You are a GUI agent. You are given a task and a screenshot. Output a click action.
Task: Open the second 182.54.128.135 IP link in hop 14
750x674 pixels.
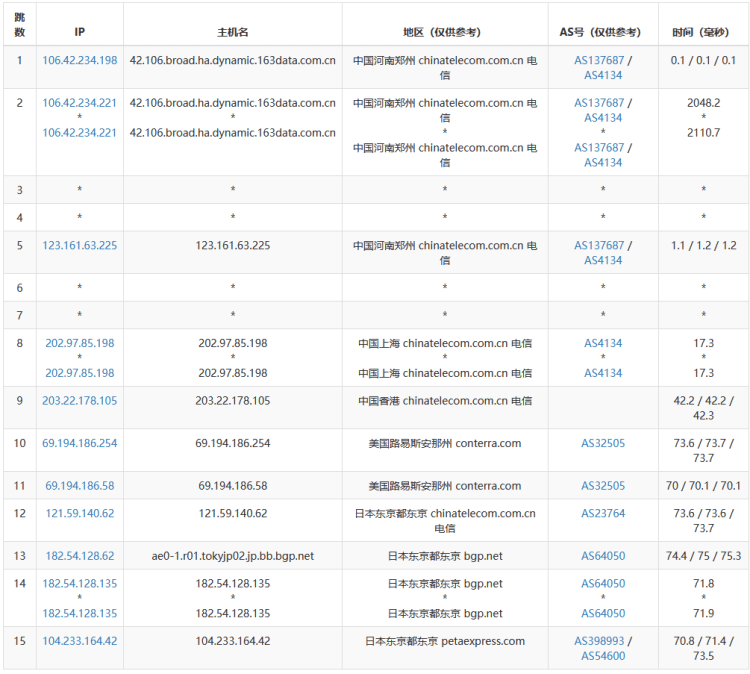[x=79, y=613]
